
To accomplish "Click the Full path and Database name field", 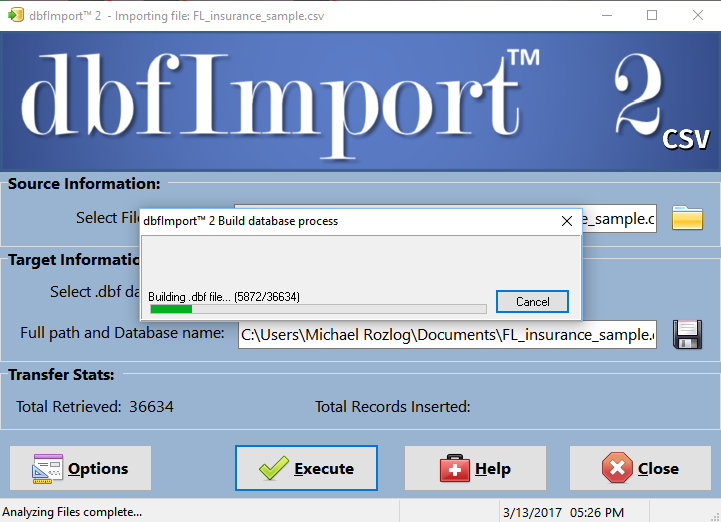I will click(447, 335).
